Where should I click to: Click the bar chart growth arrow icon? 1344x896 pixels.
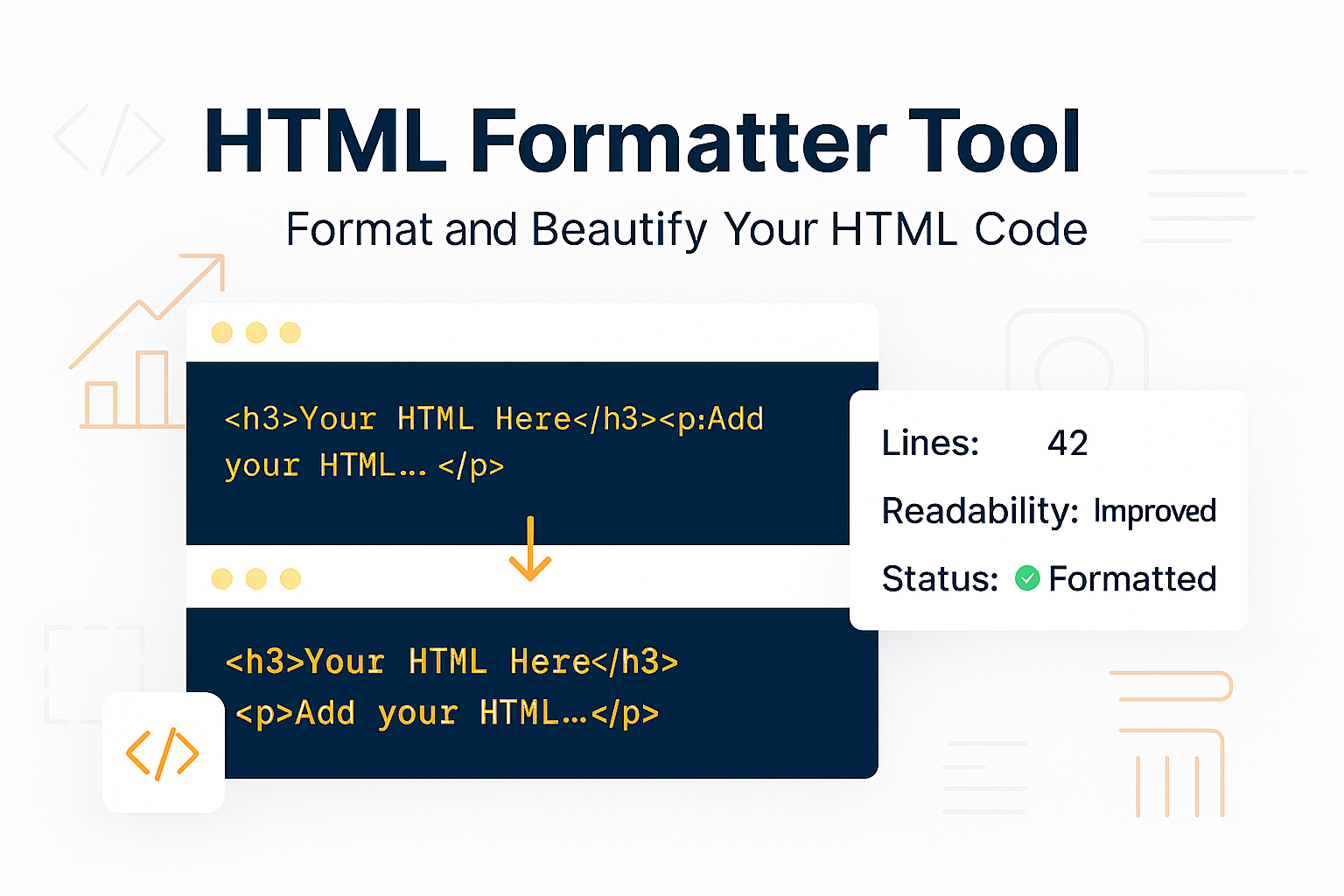pyautogui.click(x=145, y=343)
